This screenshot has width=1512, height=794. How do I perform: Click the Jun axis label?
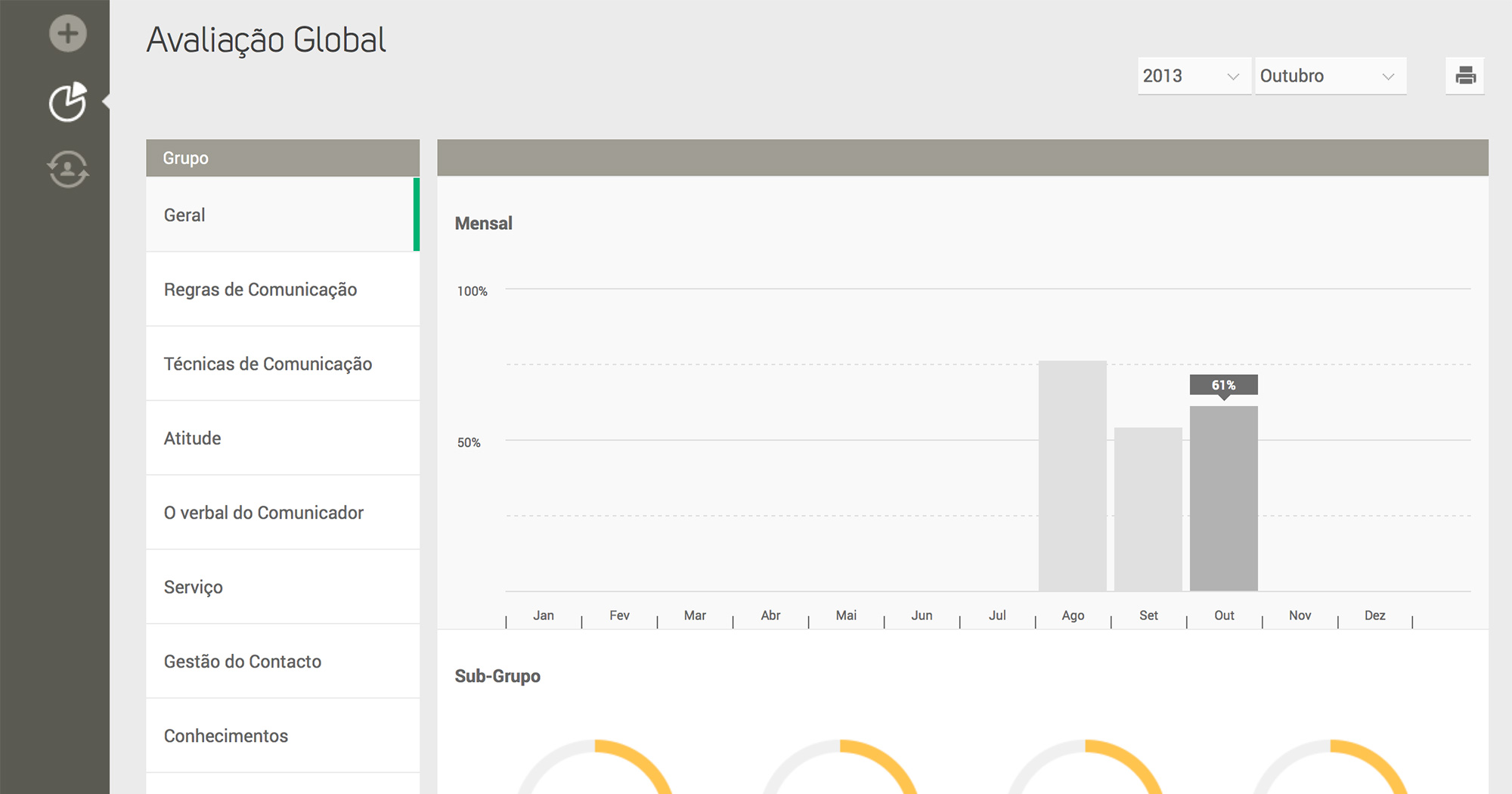tap(922, 616)
